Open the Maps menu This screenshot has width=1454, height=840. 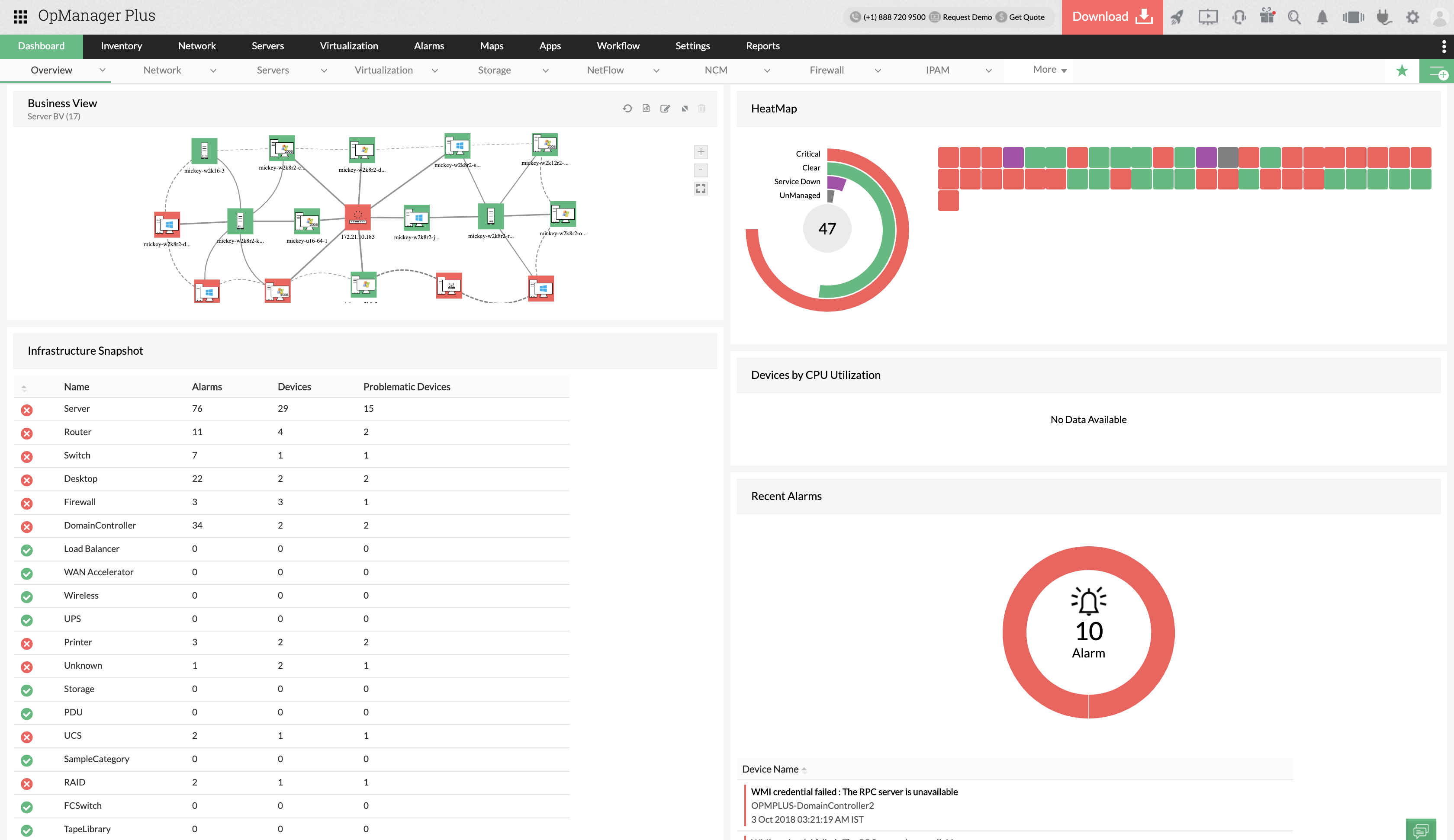point(492,46)
